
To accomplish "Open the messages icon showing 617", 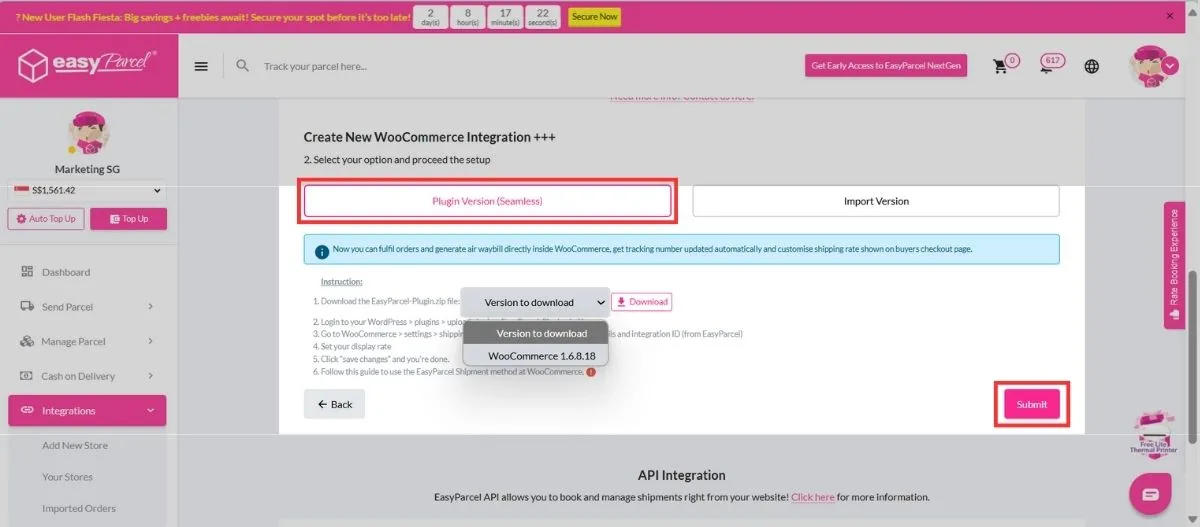I will point(1048,66).
